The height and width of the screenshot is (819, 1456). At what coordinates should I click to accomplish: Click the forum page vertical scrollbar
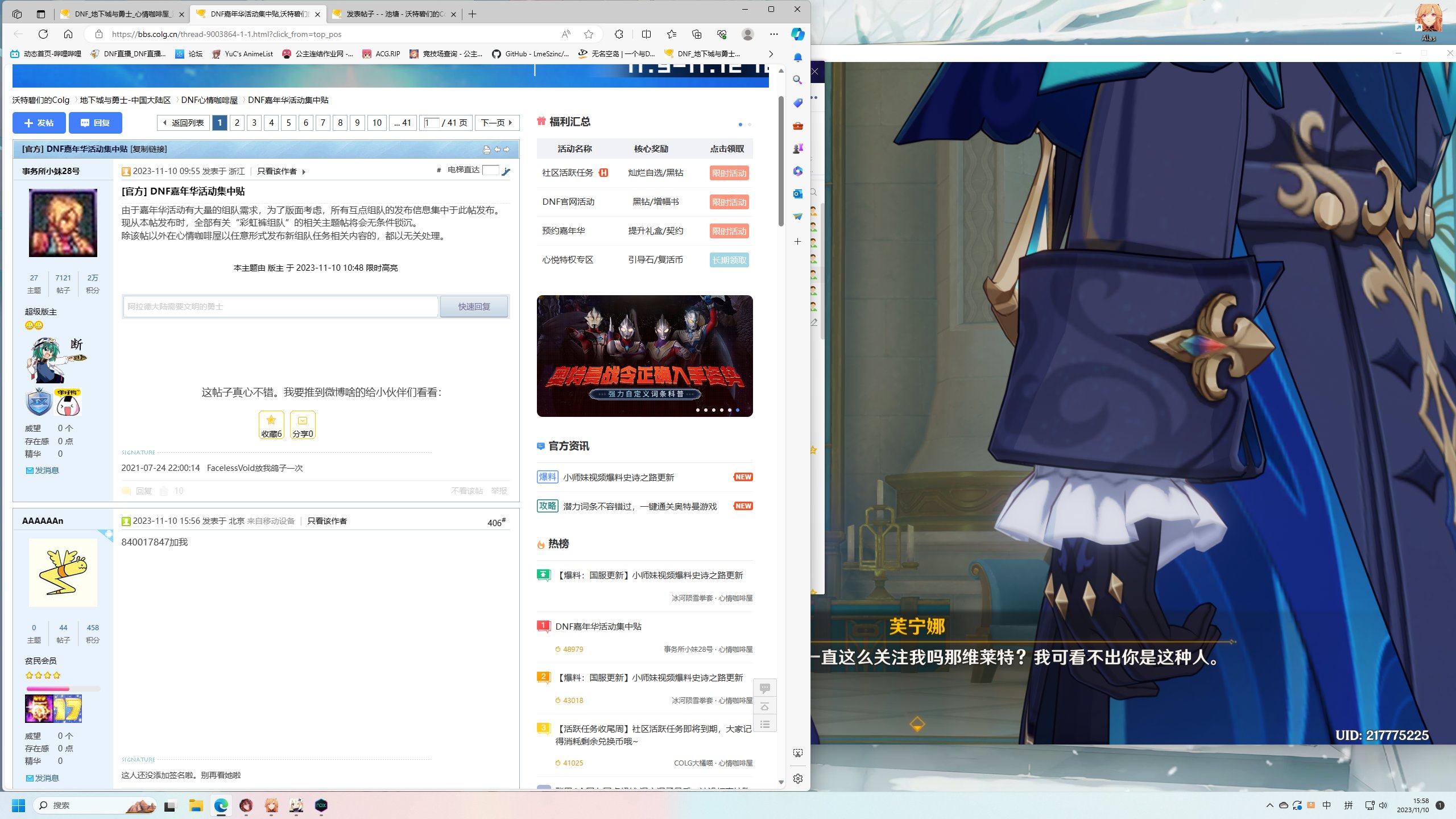click(781, 161)
